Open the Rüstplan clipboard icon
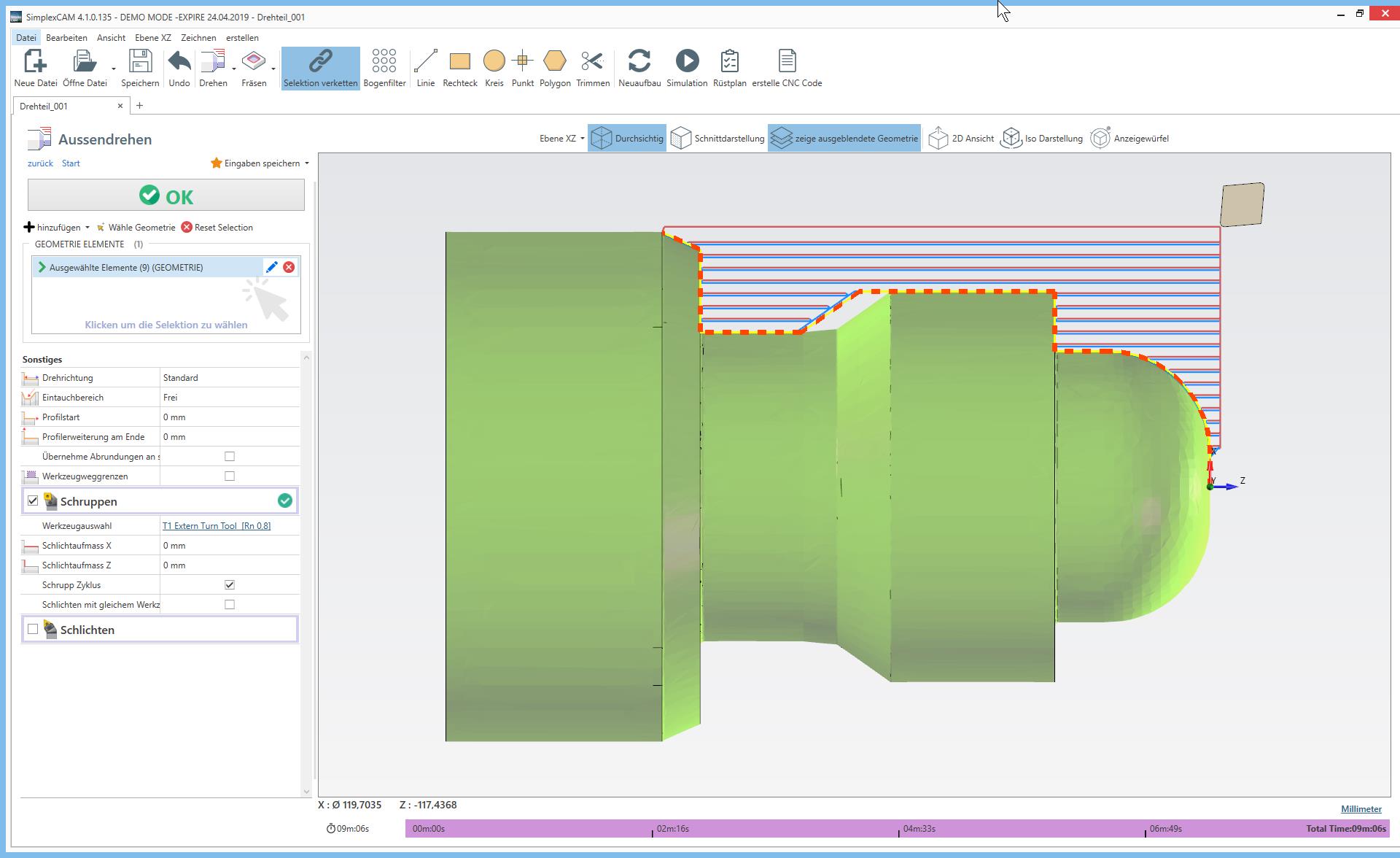Viewport: 1400px width, 858px height. 729,61
